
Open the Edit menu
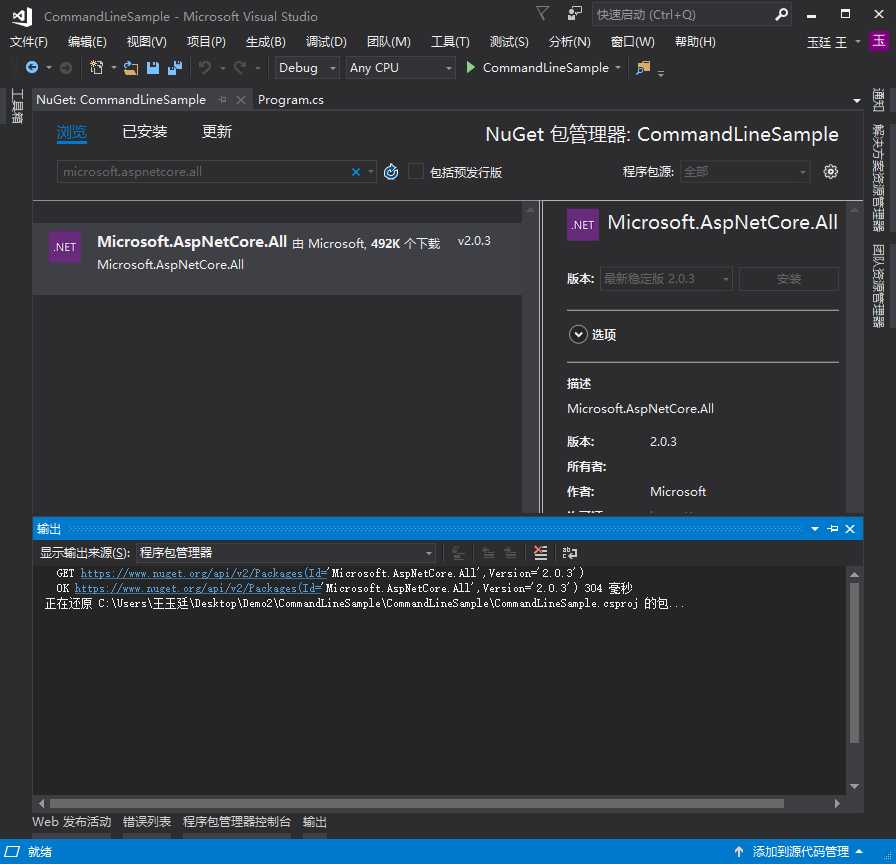[87, 42]
